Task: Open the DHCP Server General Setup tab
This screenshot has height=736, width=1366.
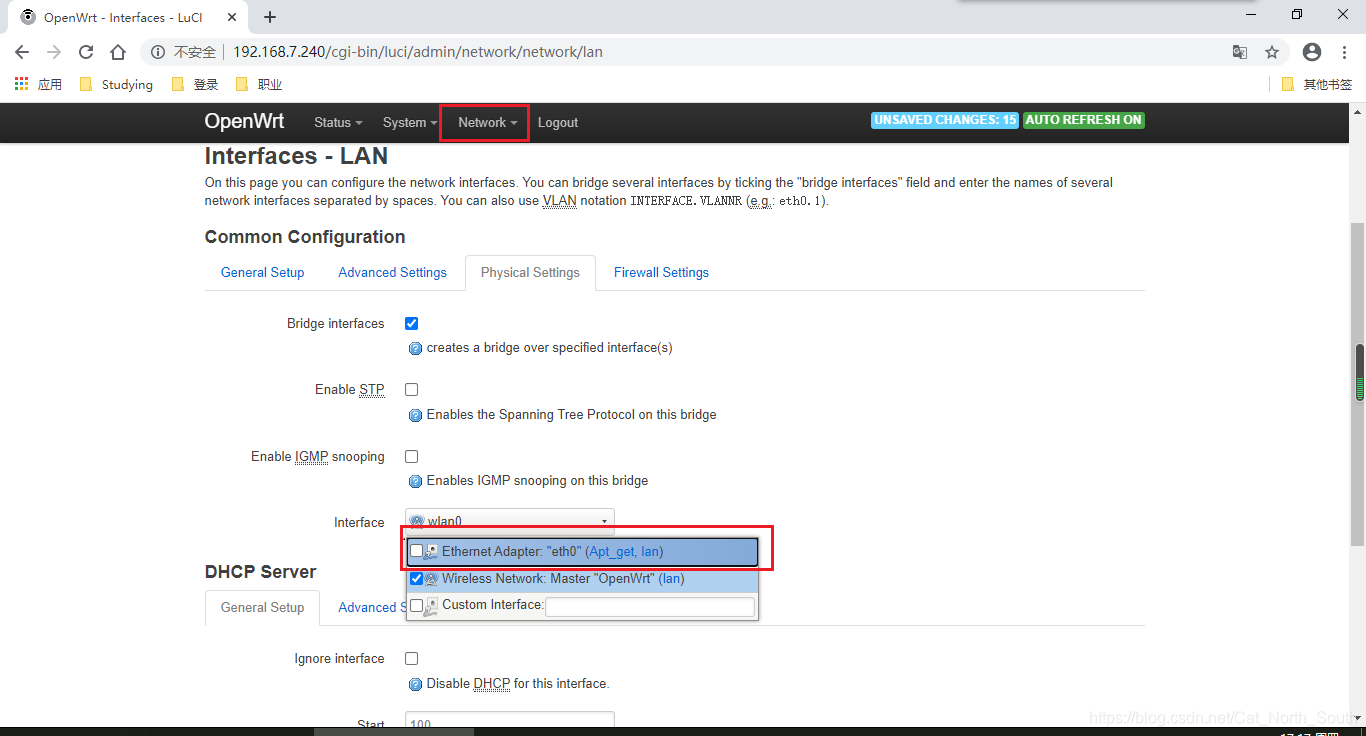Action: tap(262, 607)
